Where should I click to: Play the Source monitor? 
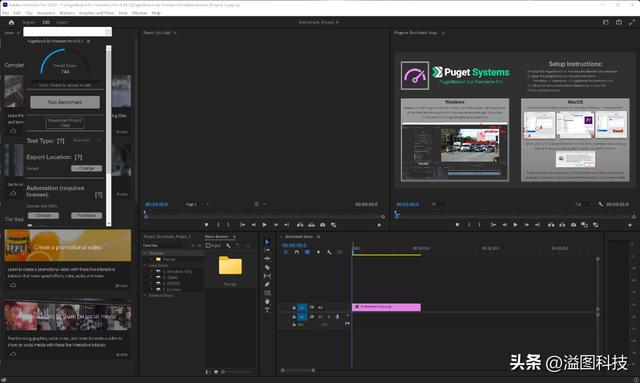click(264, 225)
